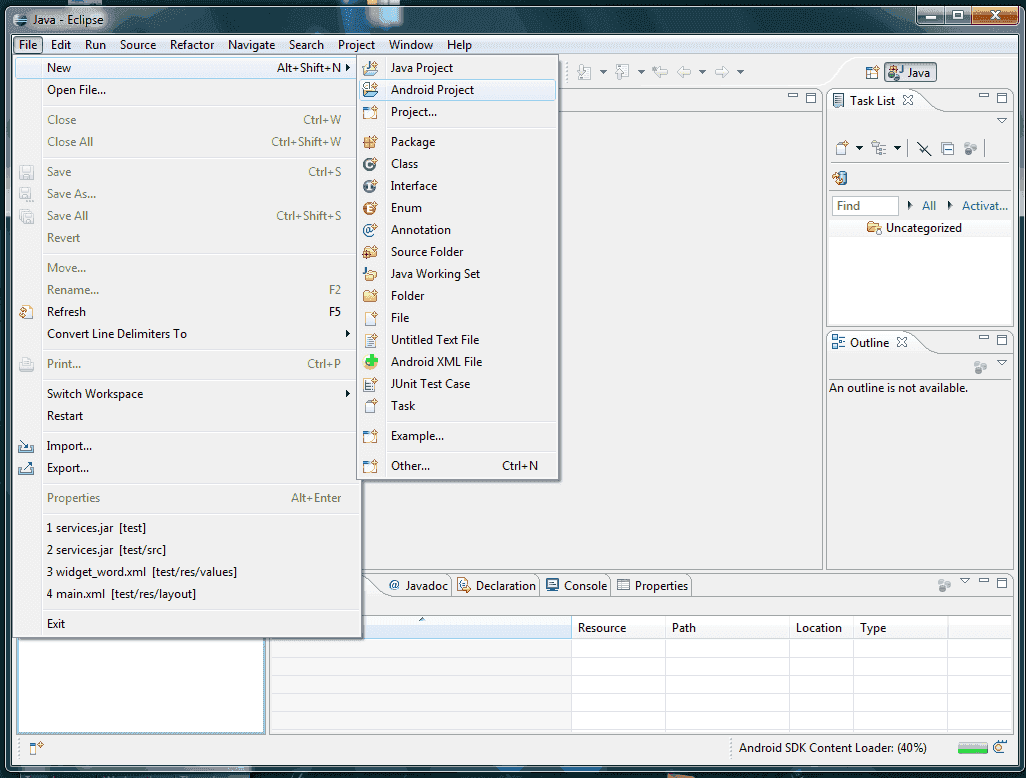Switch to the Console tab
The width and height of the screenshot is (1026, 778).
pyautogui.click(x=576, y=586)
